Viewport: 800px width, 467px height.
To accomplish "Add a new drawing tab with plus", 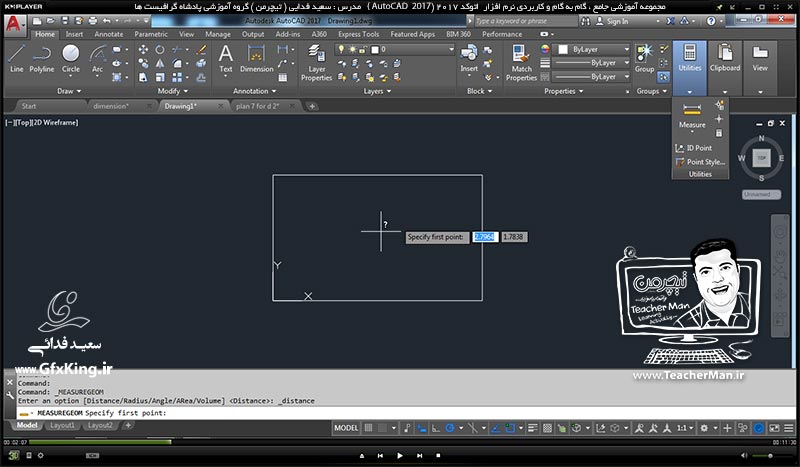I will pos(312,106).
